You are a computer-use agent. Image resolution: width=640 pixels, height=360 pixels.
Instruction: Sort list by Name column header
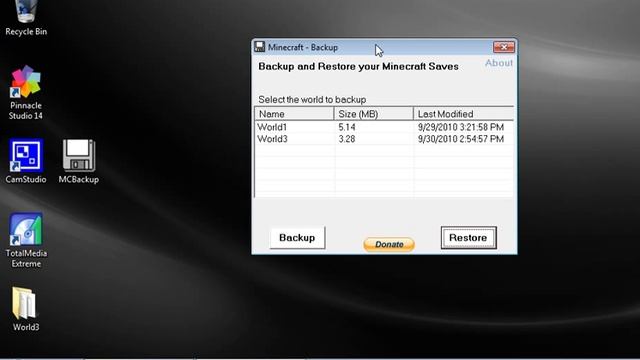(x=294, y=113)
